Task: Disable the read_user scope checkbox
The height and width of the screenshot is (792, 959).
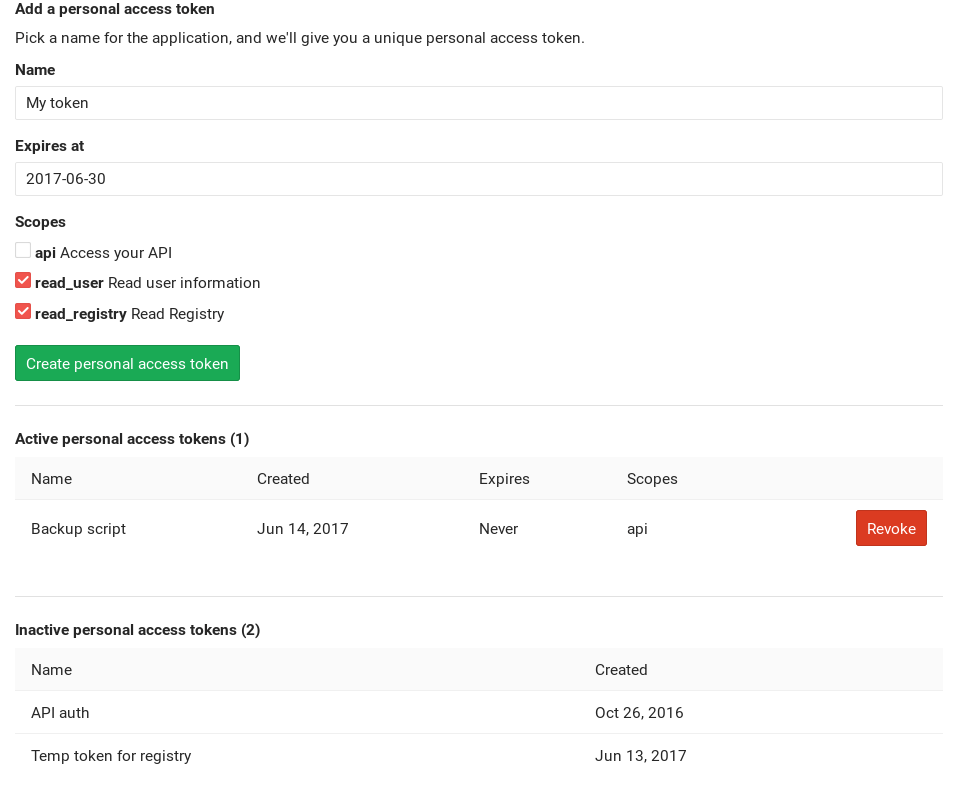Action: point(22,280)
